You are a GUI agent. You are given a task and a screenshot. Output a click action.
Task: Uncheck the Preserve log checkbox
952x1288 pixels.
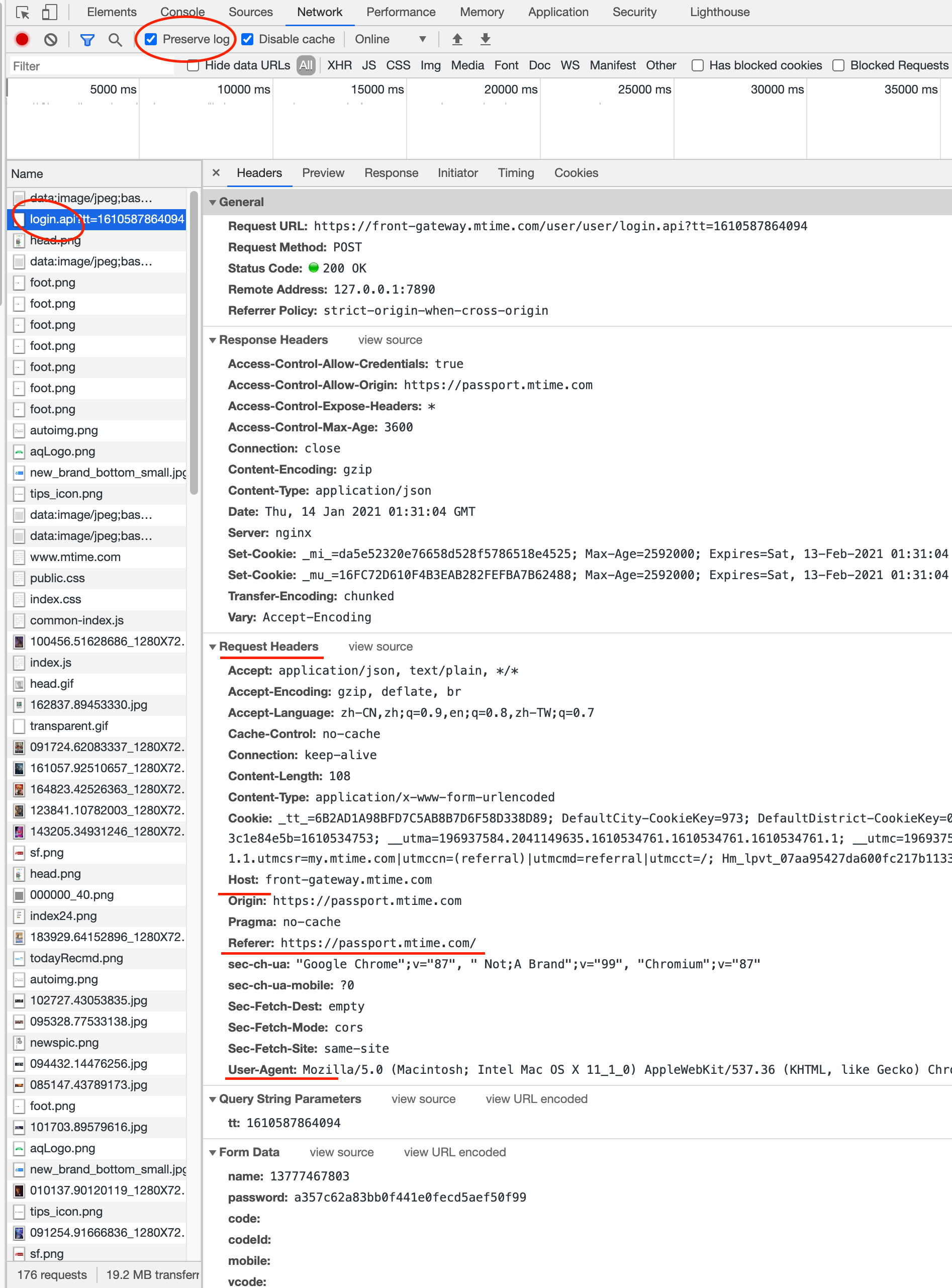click(x=151, y=39)
